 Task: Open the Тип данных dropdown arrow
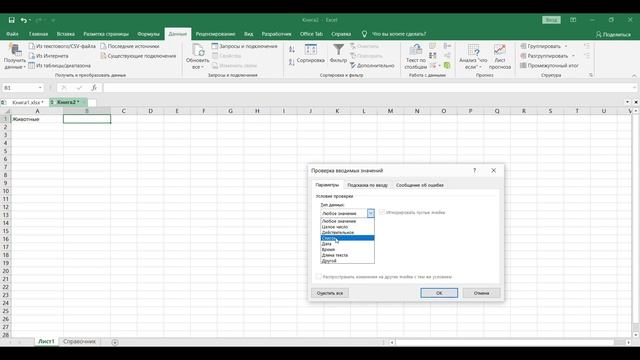point(371,213)
